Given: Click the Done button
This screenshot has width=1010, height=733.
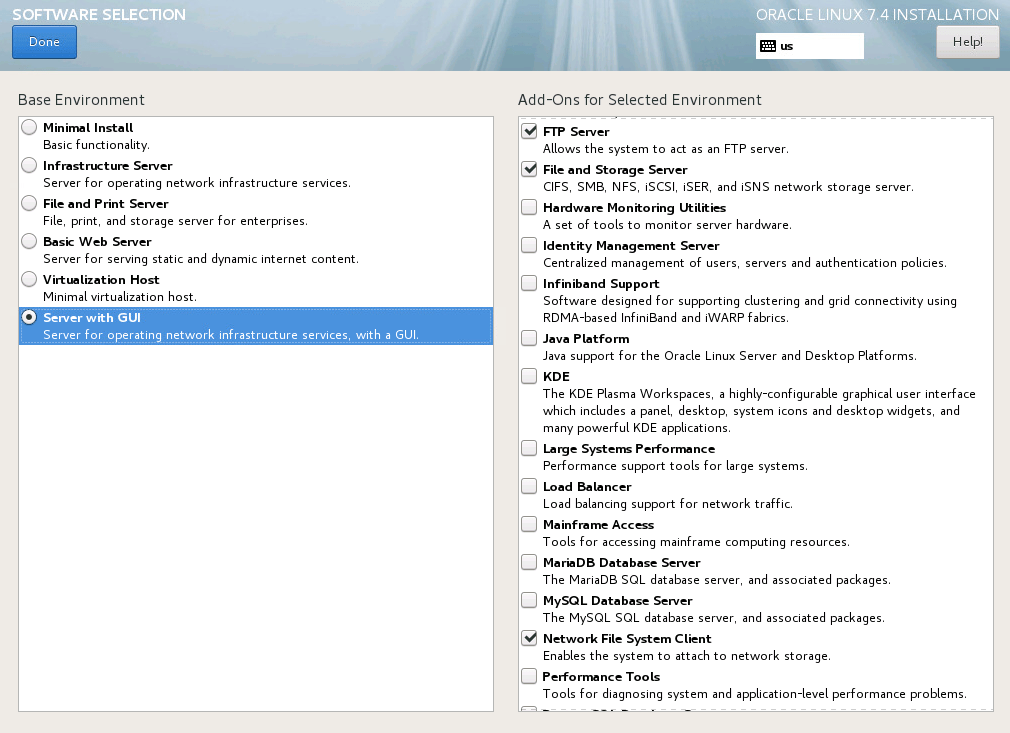Looking at the screenshot, I should tap(43, 41).
